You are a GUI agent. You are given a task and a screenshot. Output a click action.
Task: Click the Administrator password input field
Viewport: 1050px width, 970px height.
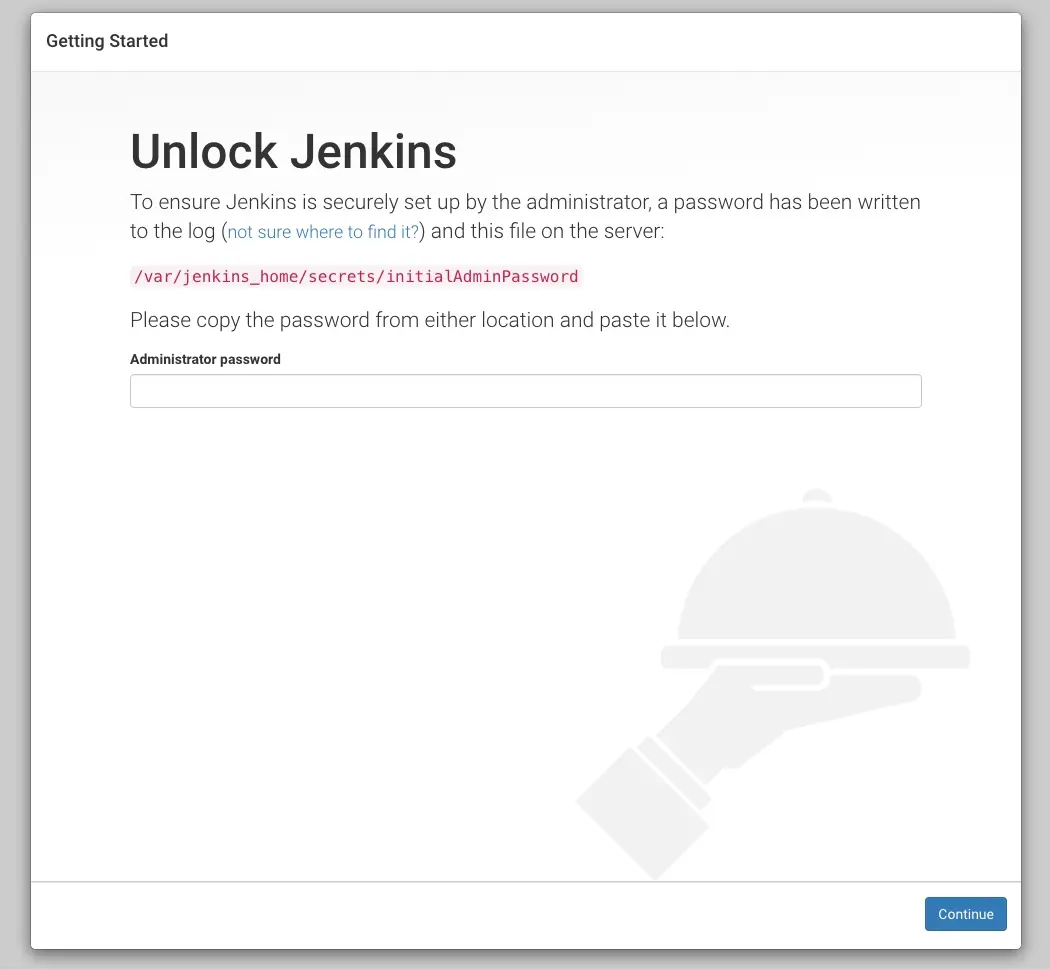click(526, 391)
